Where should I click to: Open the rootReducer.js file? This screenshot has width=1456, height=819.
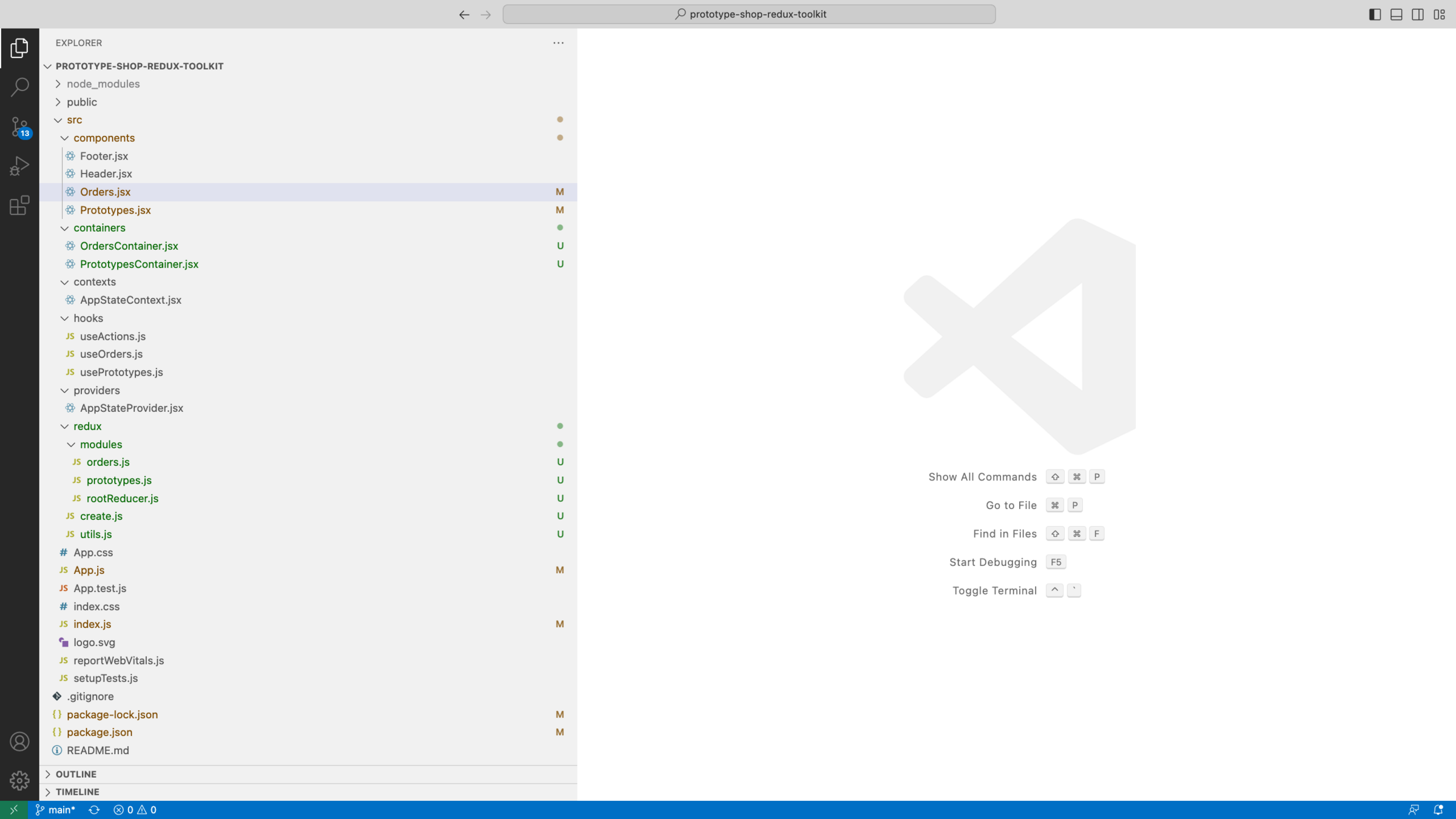[122, 498]
